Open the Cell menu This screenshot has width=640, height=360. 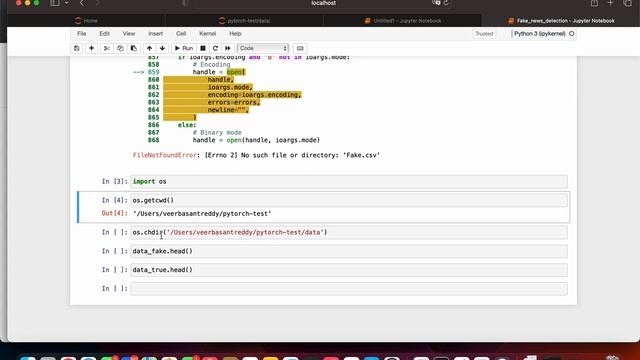pos(181,33)
